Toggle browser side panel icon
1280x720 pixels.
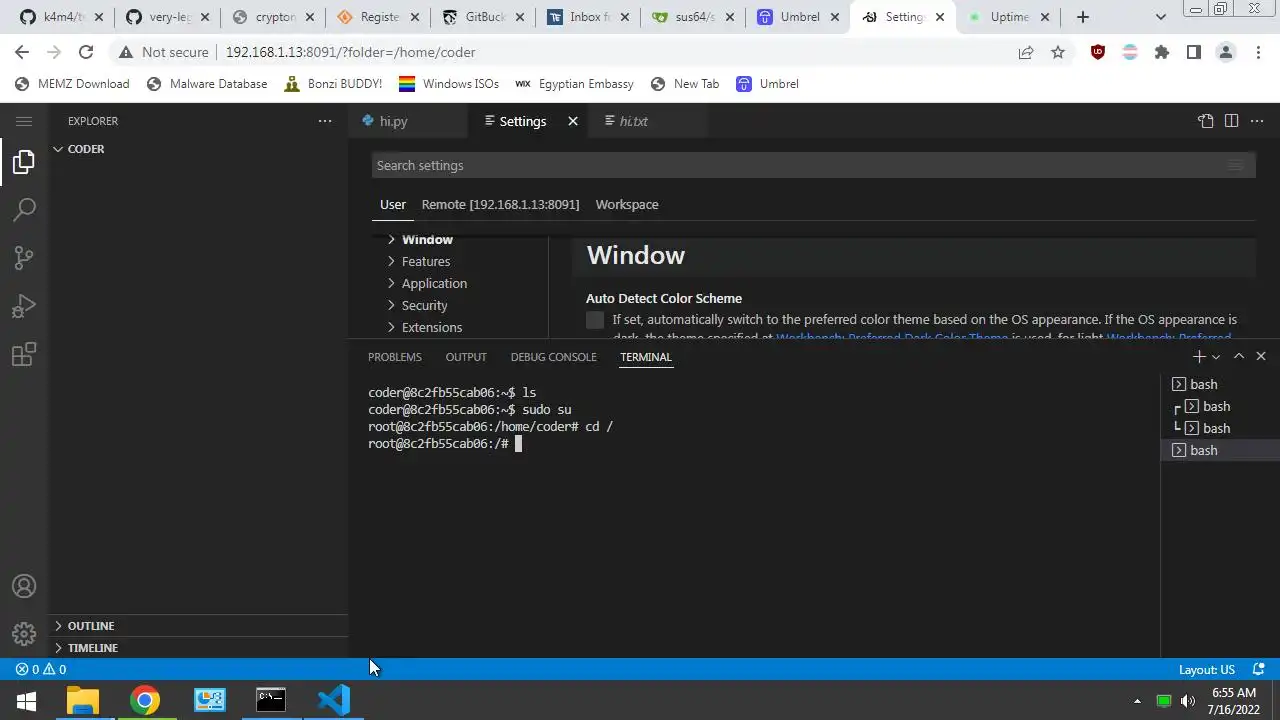tap(1194, 52)
